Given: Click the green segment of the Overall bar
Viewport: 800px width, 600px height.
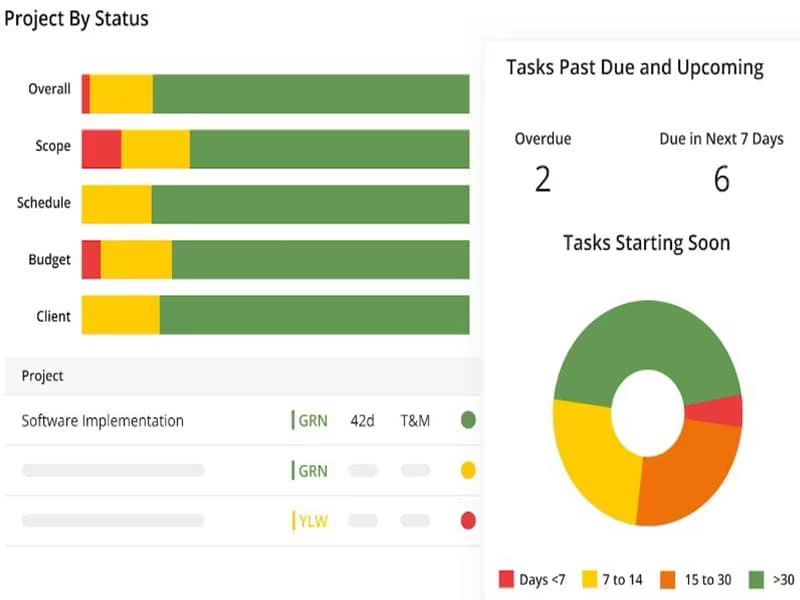Looking at the screenshot, I should pos(311,94).
